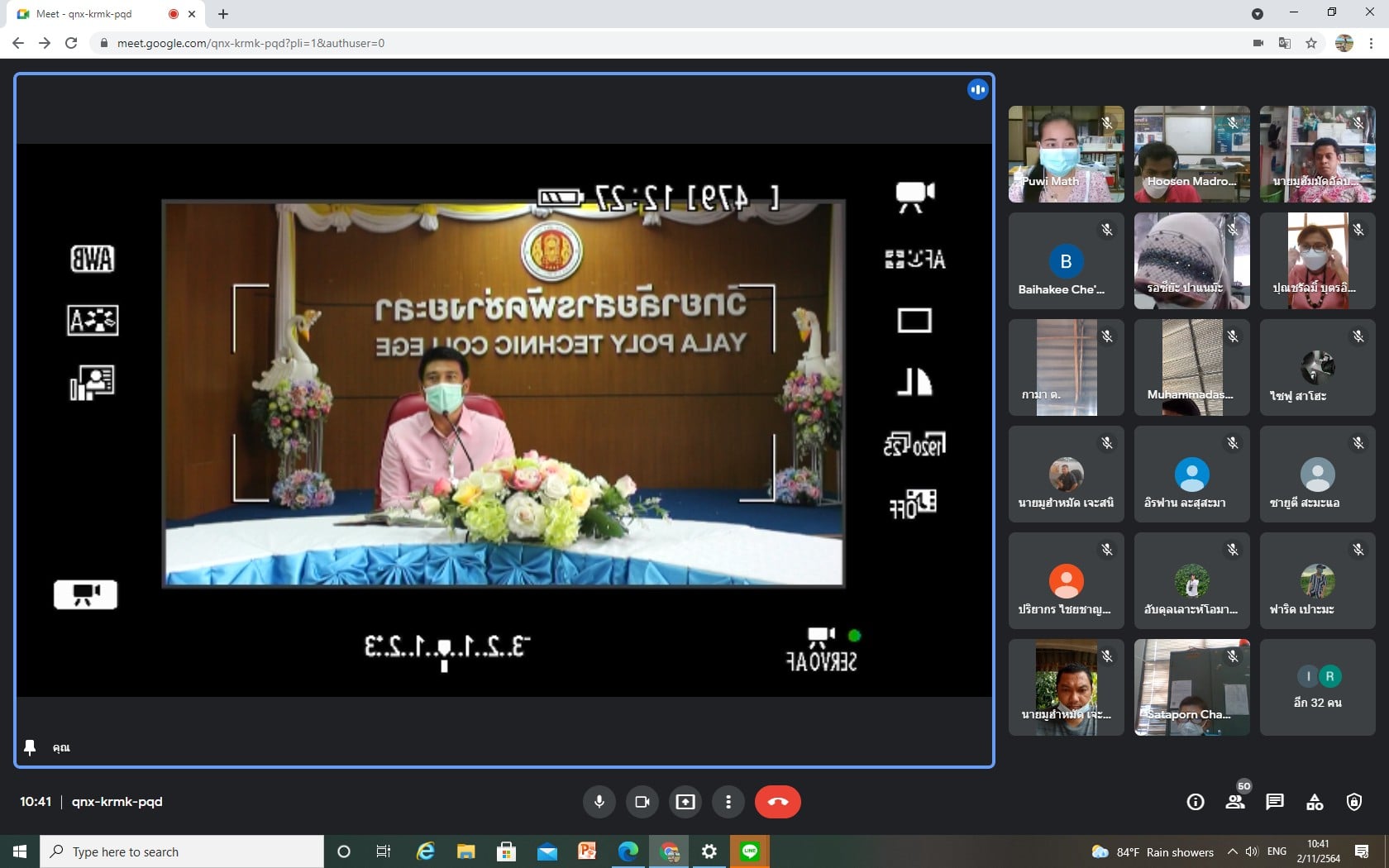
Task: Select the Meet - qnx-krmk-pqd browser tab
Action: 107,14
